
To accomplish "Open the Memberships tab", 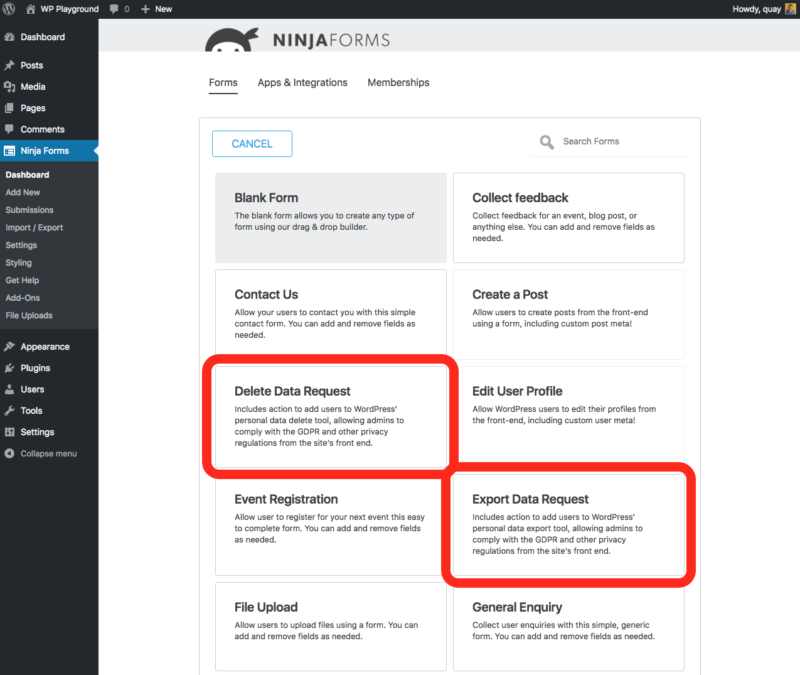I will click(398, 83).
